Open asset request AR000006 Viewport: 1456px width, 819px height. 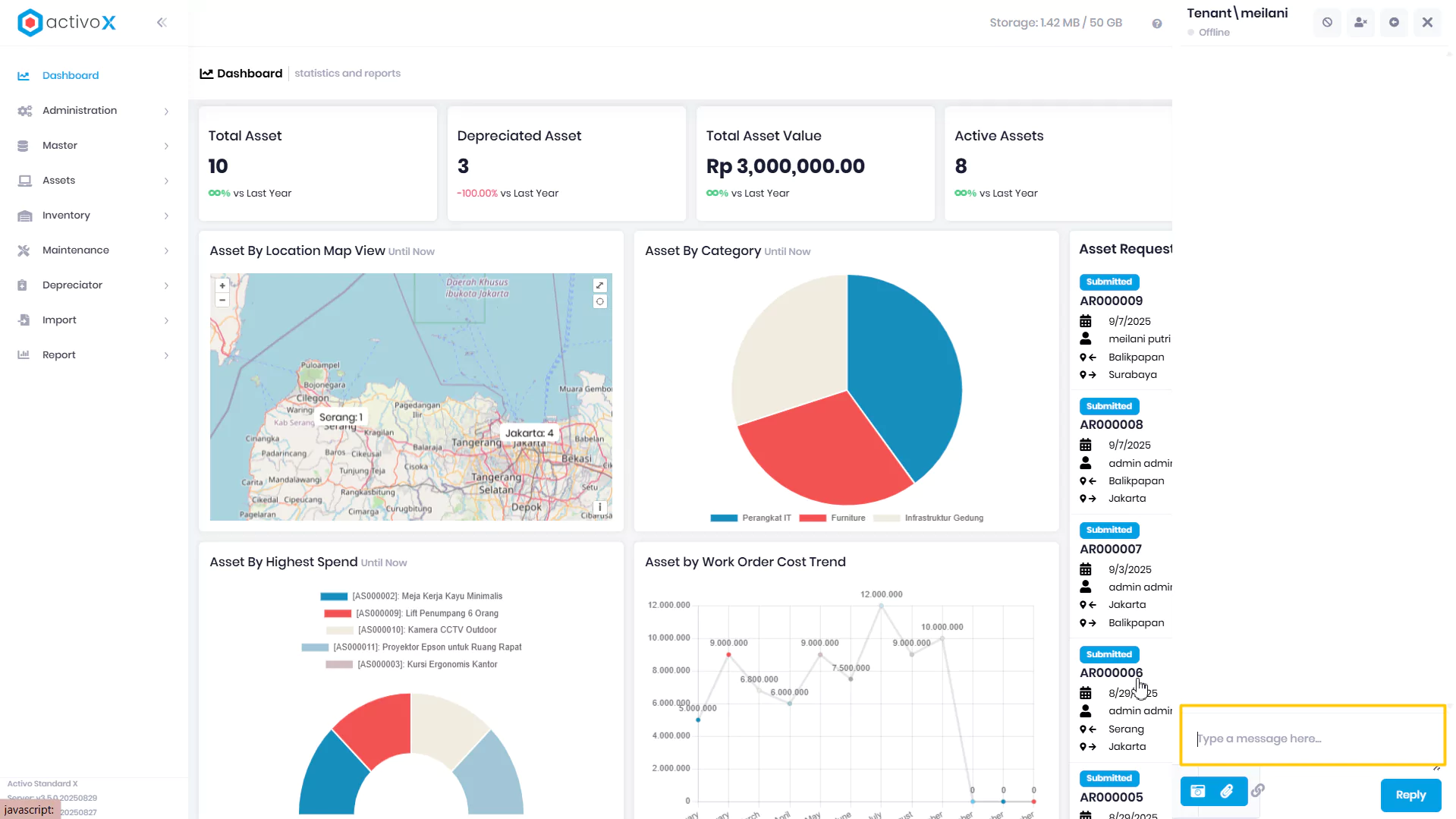point(1111,673)
